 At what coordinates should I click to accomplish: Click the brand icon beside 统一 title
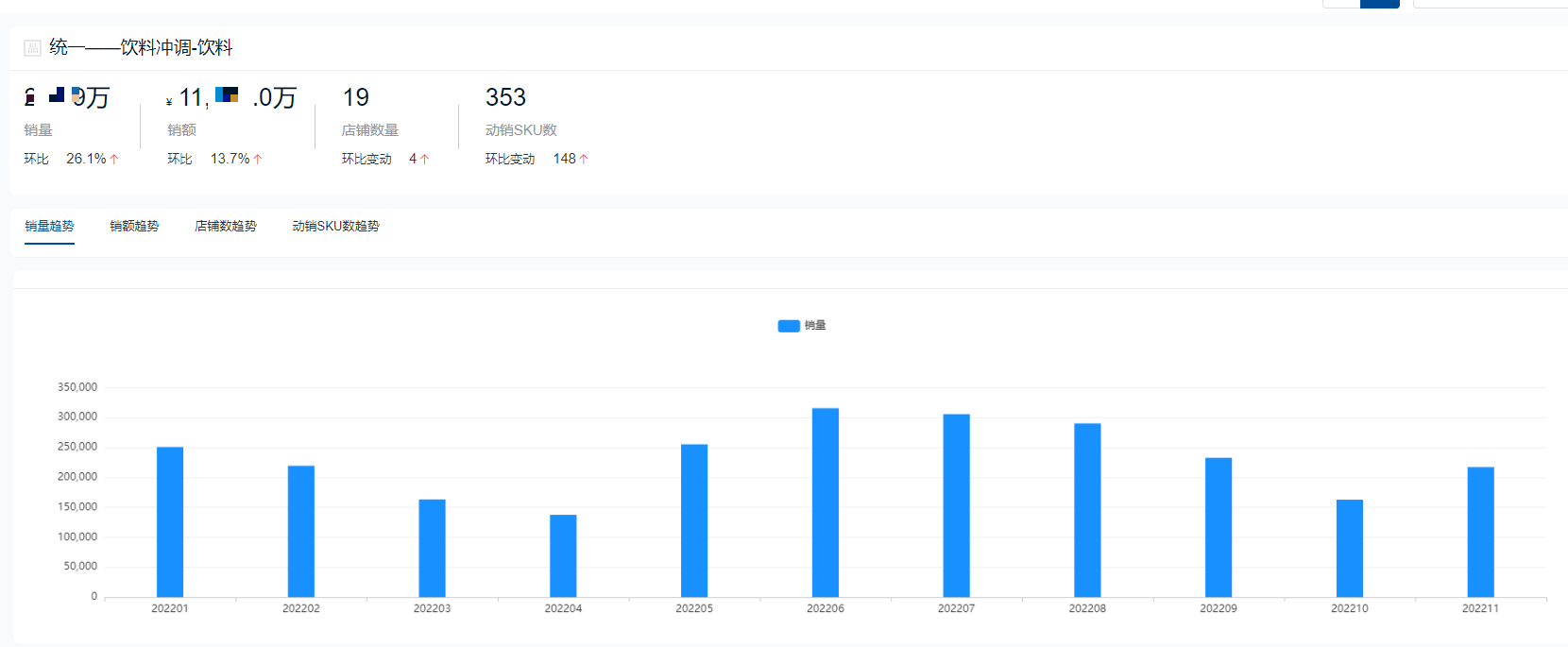pyautogui.click(x=32, y=47)
